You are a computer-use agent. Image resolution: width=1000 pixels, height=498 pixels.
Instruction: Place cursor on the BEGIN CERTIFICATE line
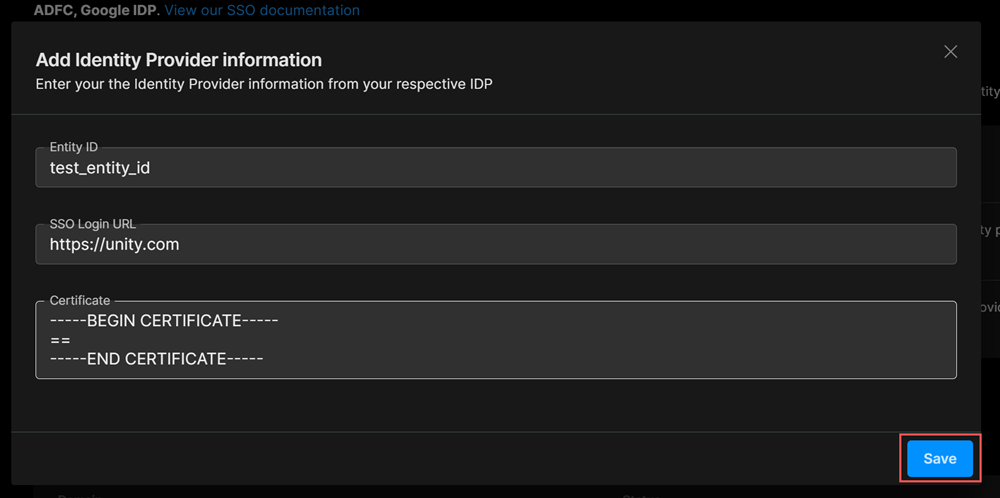click(163, 321)
